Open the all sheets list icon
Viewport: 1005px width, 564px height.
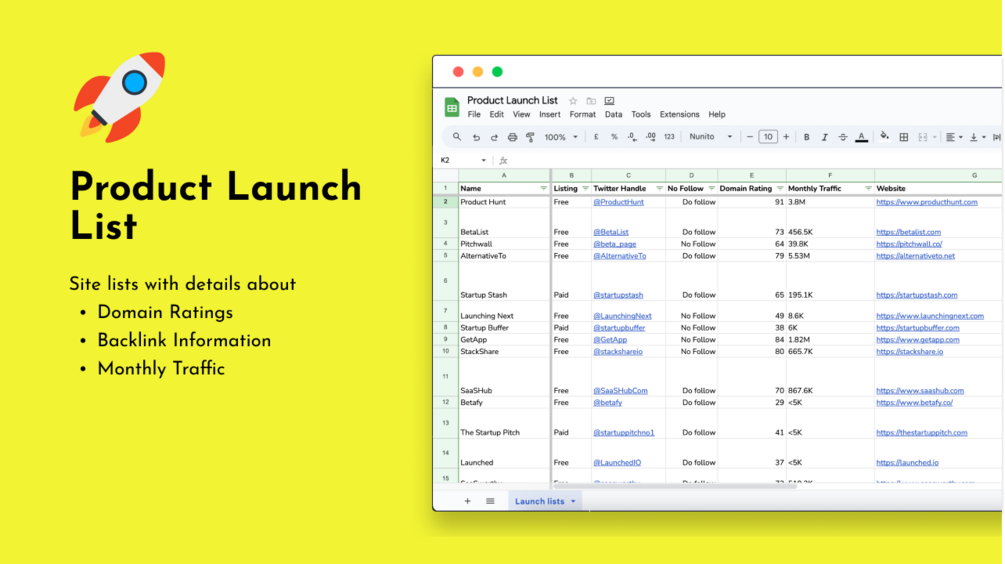(x=490, y=501)
